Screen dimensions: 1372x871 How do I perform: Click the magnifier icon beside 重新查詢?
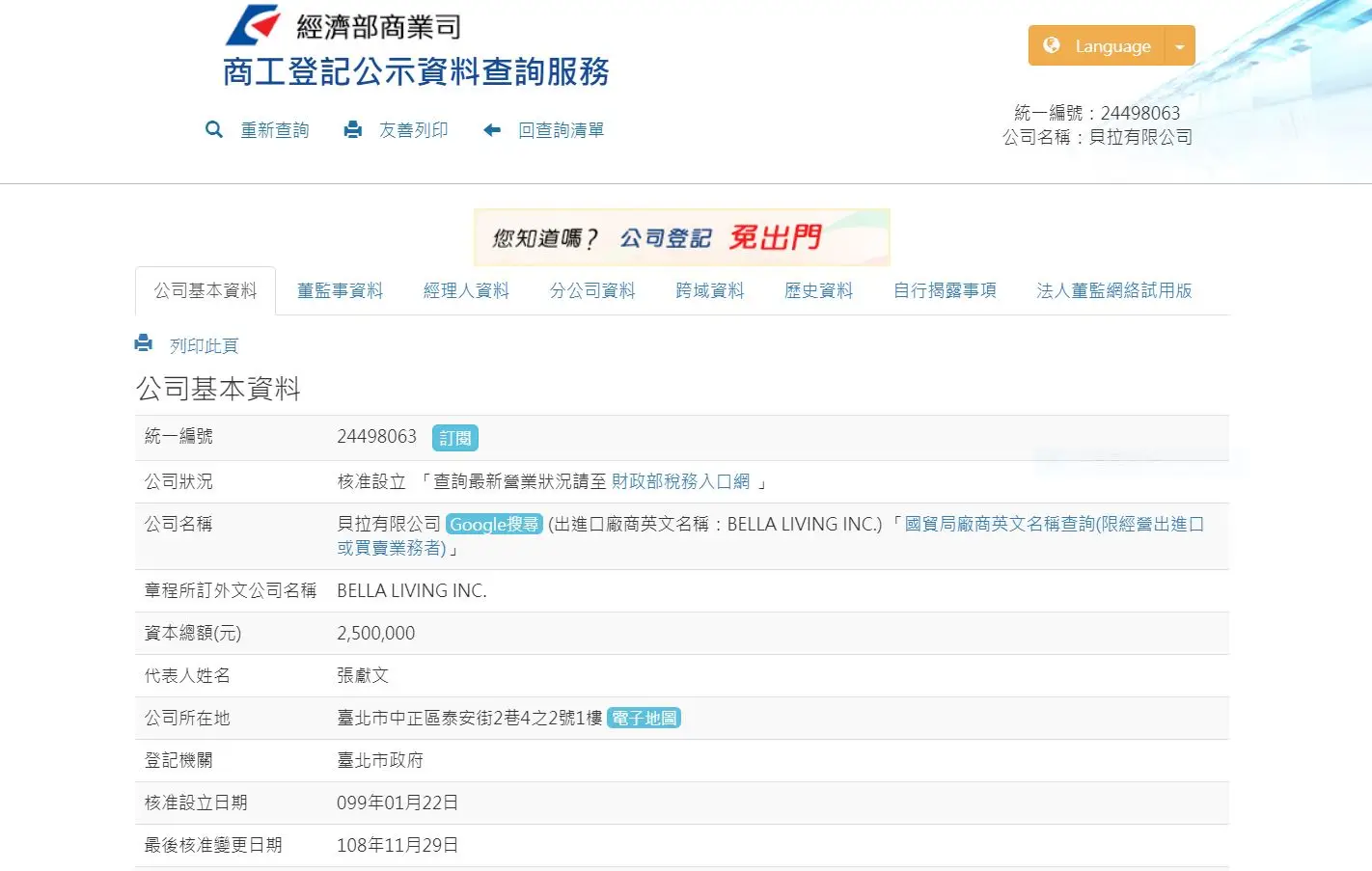tap(214, 129)
